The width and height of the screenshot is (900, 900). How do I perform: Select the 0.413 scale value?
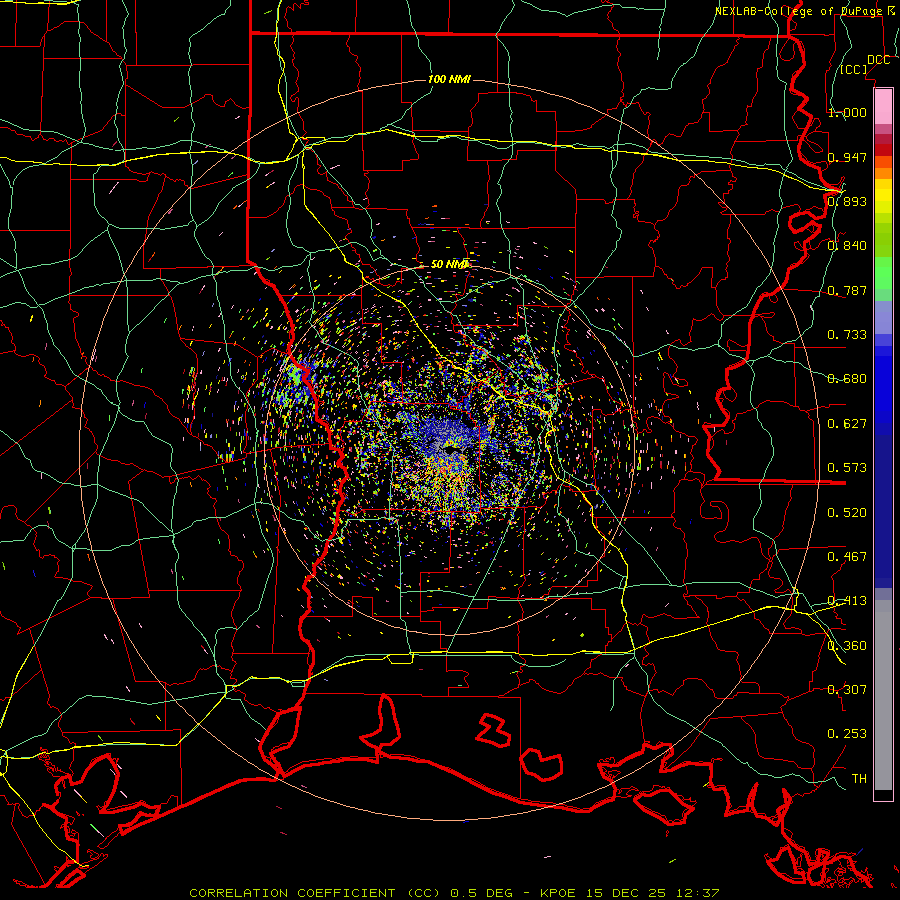tap(847, 601)
